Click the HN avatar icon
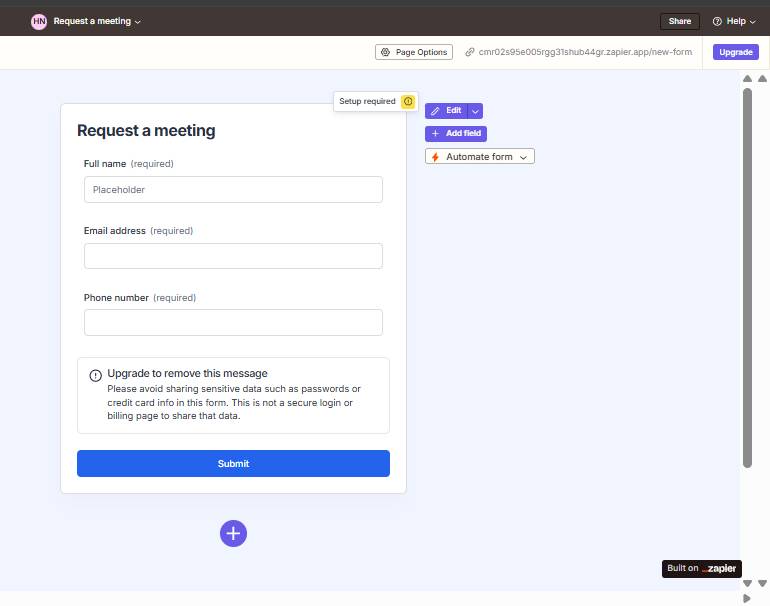770x606 pixels. coord(39,21)
